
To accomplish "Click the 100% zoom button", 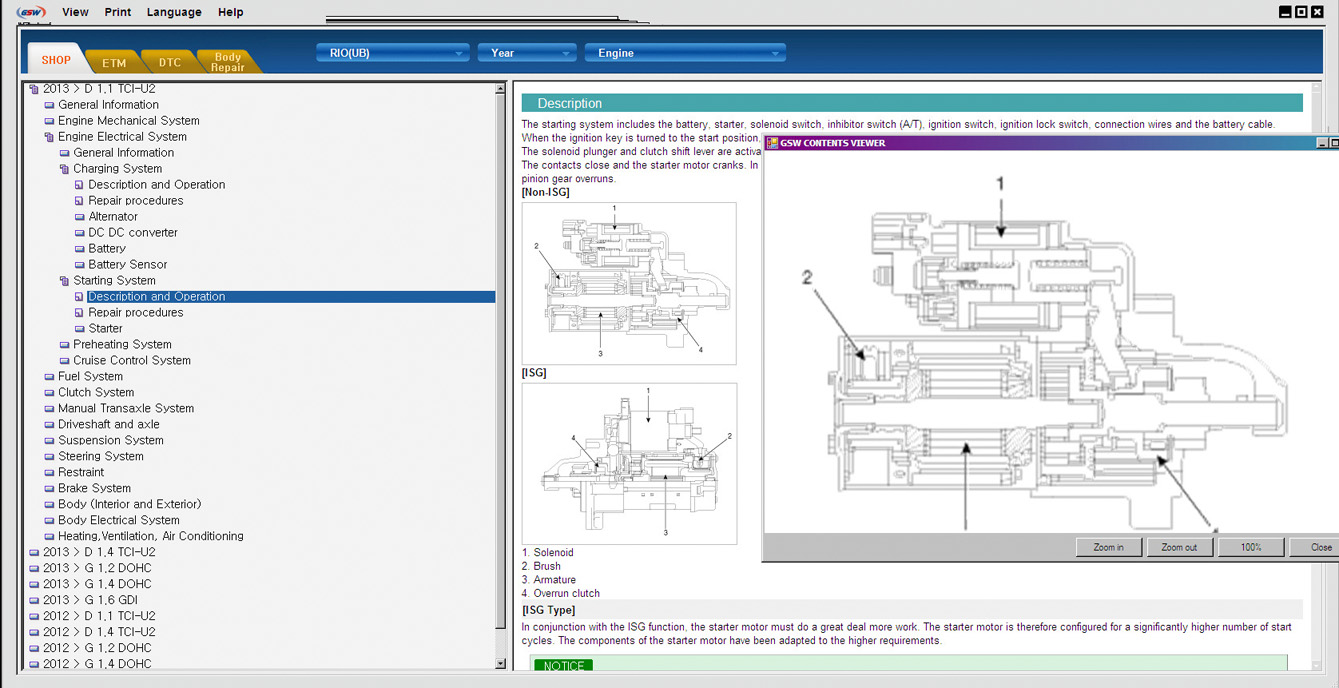I will tap(1250, 547).
